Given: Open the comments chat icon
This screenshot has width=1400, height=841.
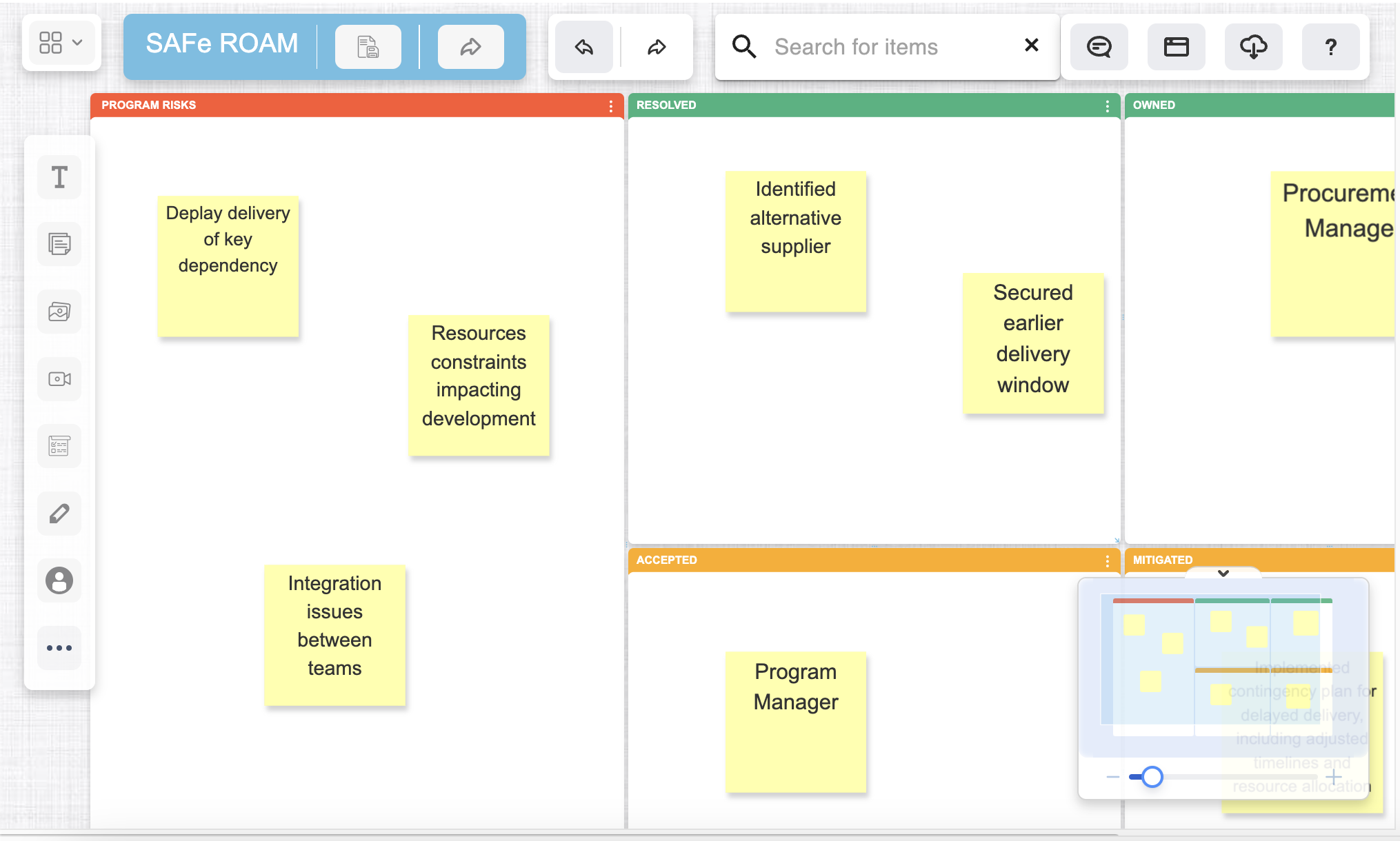Looking at the screenshot, I should coord(1099,47).
